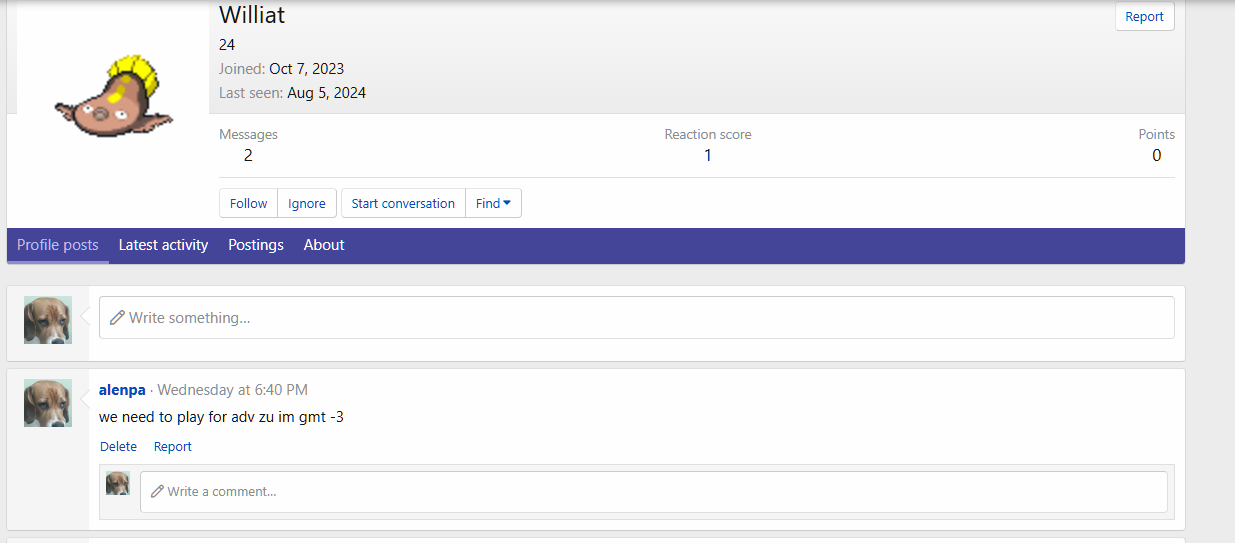Report alenpa's profile post
Image resolution: width=1235 pixels, height=543 pixels.
pyautogui.click(x=172, y=447)
